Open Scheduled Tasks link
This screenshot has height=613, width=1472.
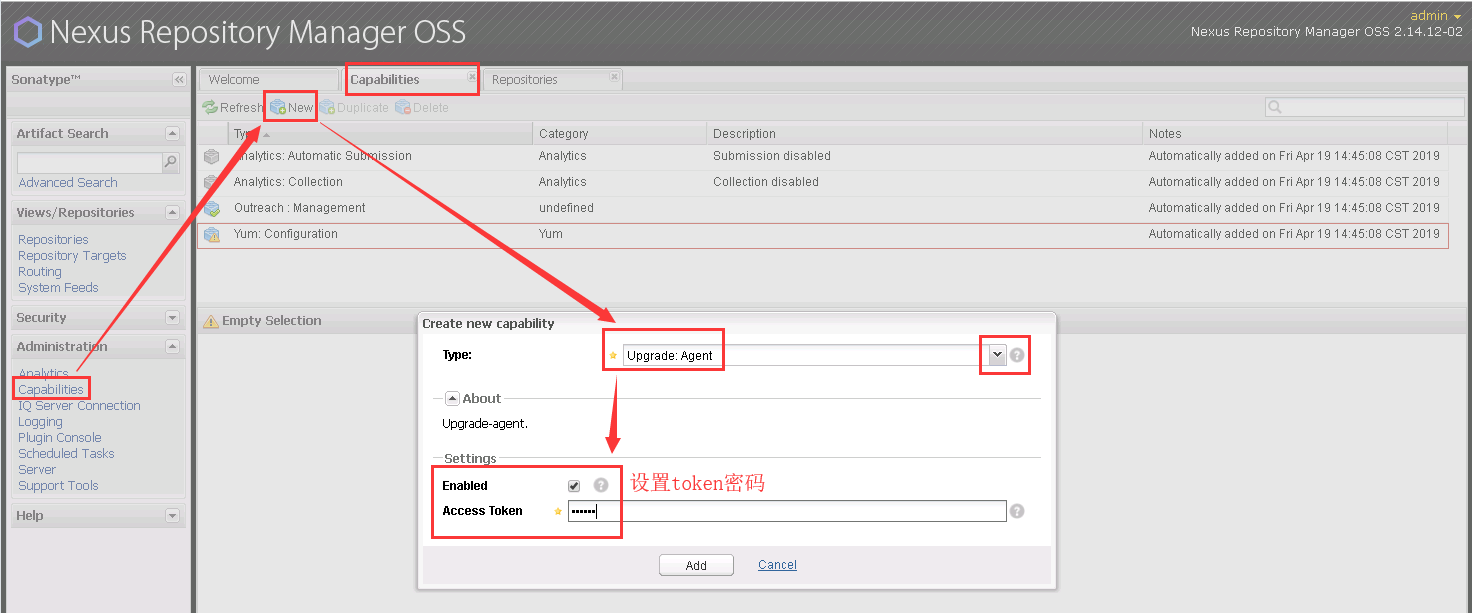point(66,454)
